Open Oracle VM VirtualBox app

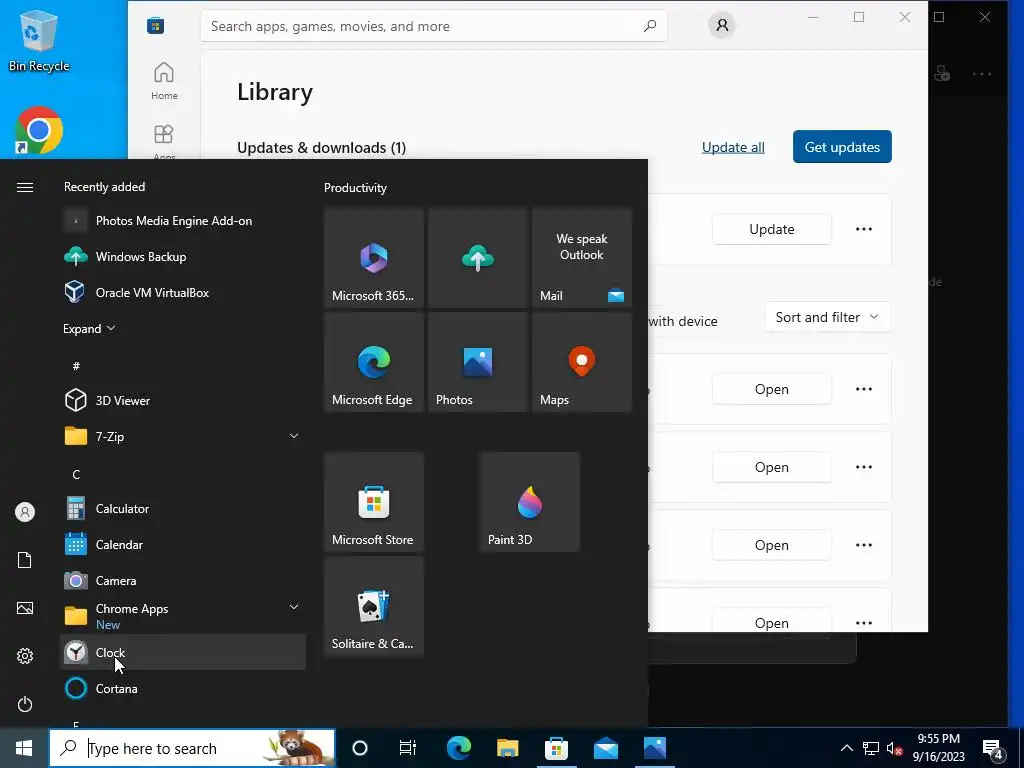183,293
